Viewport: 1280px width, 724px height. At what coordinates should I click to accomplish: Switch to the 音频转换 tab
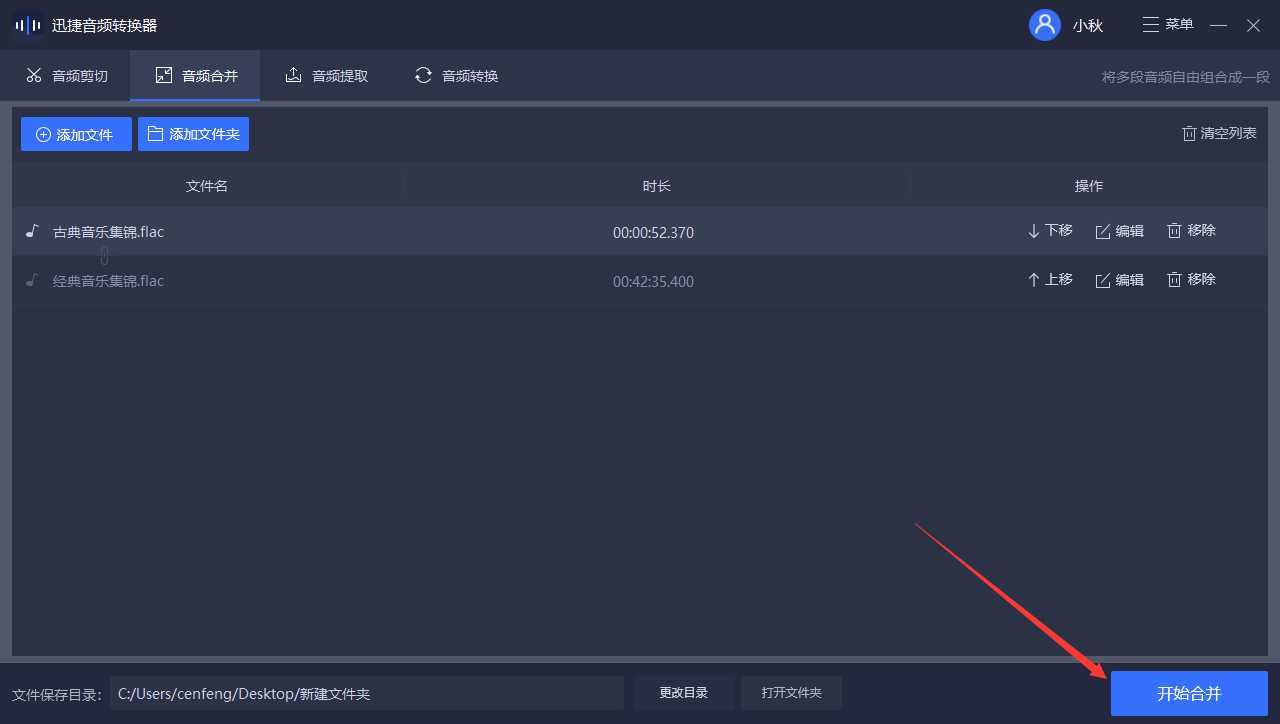click(x=456, y=75)
